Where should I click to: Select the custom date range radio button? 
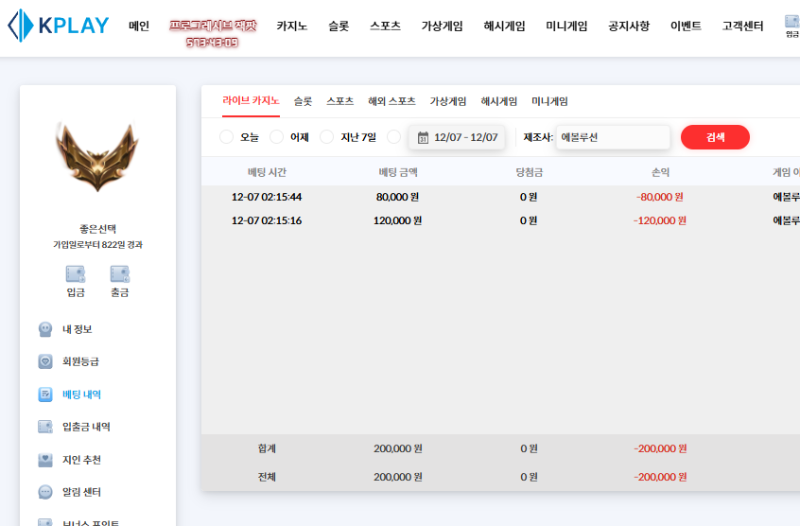(x=394, y=137)
